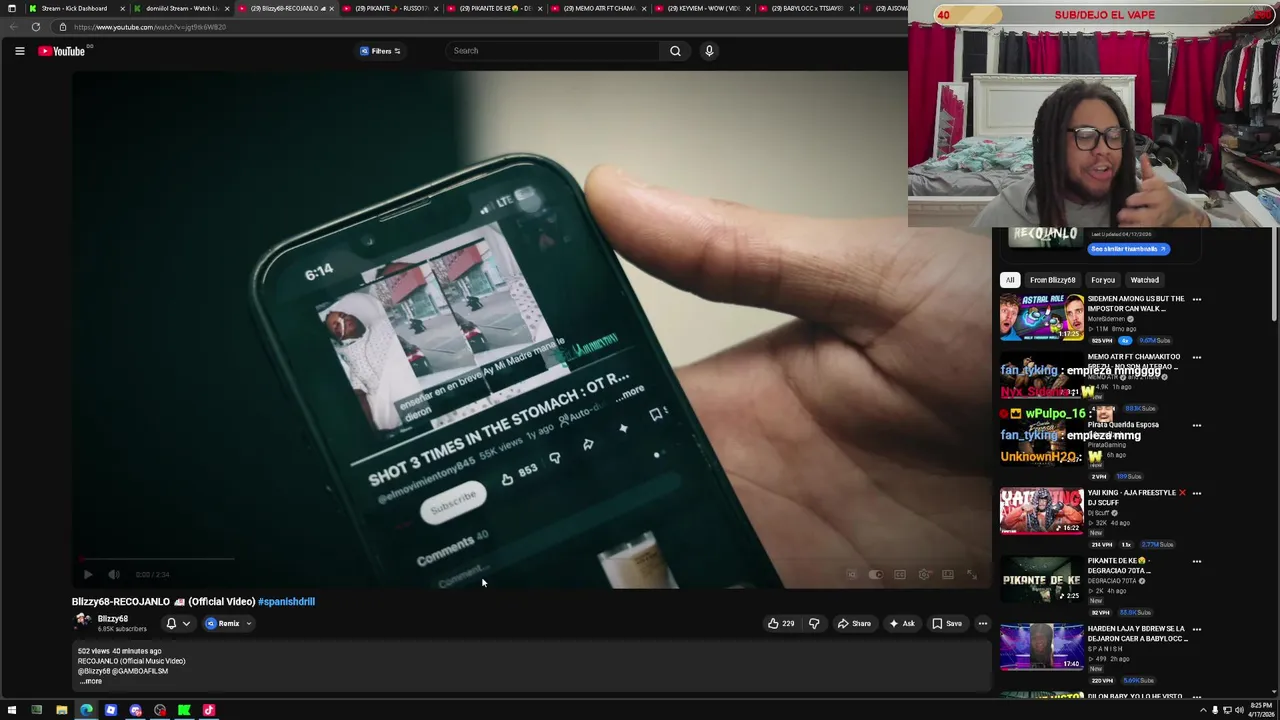Switch to the KEYVIEM - WOW tab

pos(703,8)
